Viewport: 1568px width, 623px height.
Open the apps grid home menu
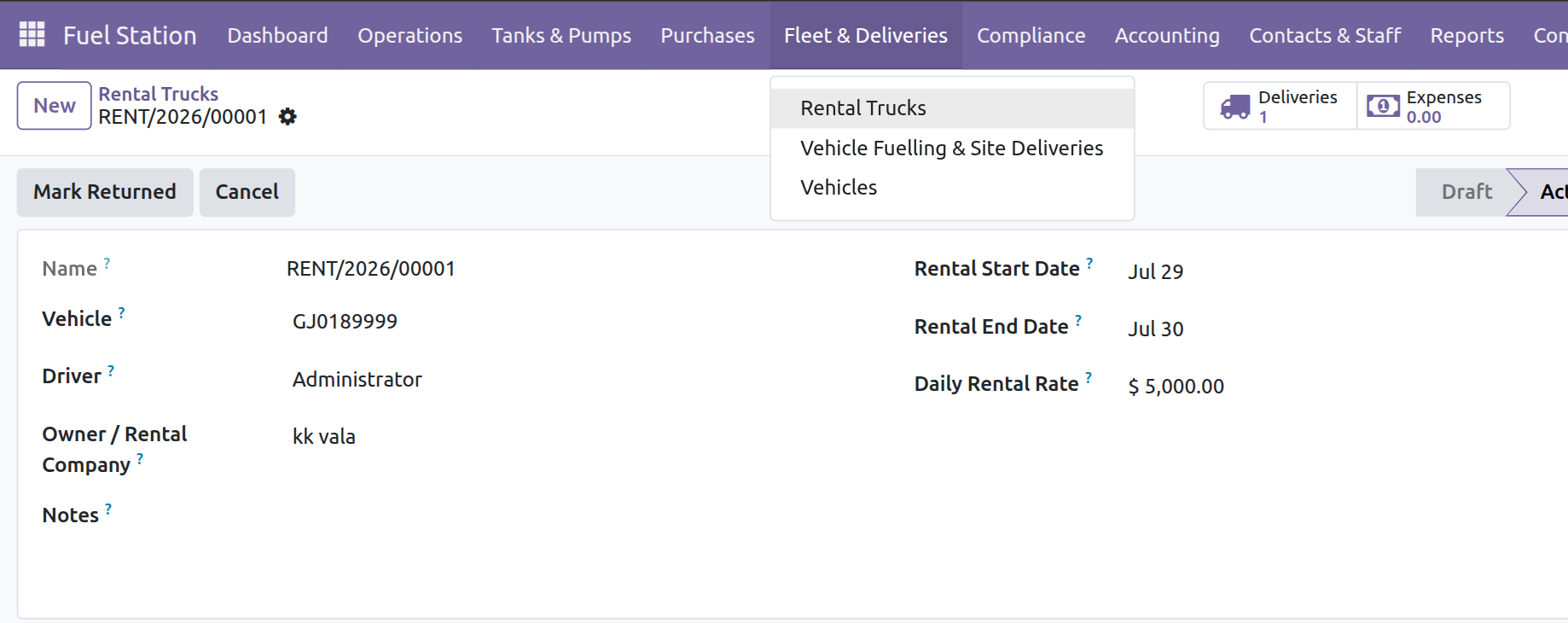click(x=32, y=34)
